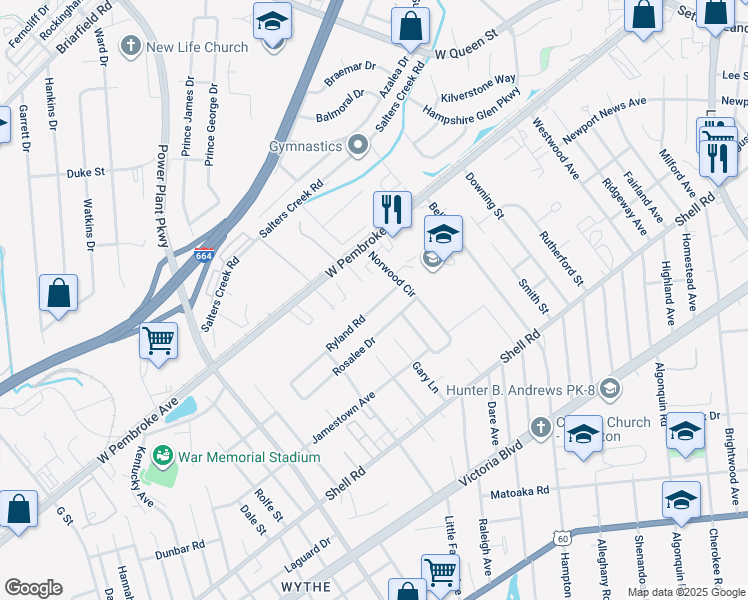Click the grocery cart marker above Wythe
748x600 pixels.
[x=441, y=572]
